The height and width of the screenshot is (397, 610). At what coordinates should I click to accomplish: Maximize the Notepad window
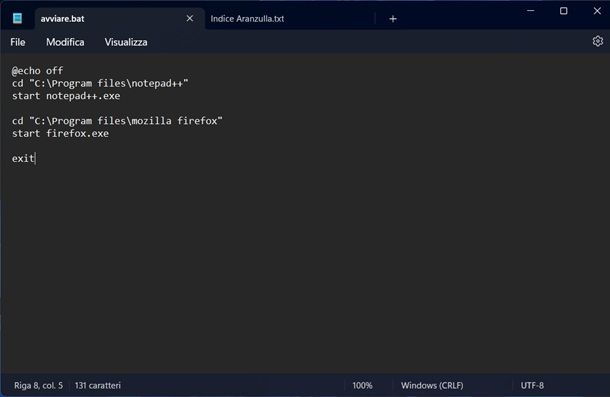[x=563, y=11]
